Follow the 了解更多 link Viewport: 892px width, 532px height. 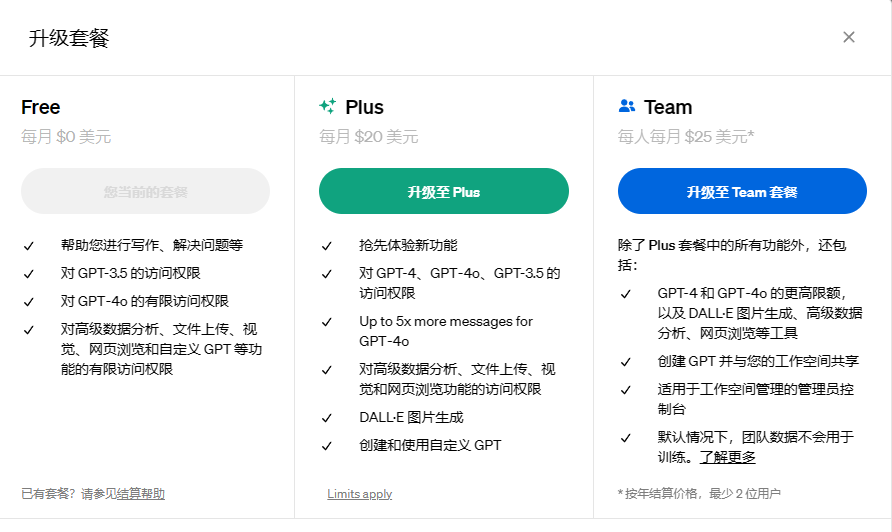click(x=727, y=457)
